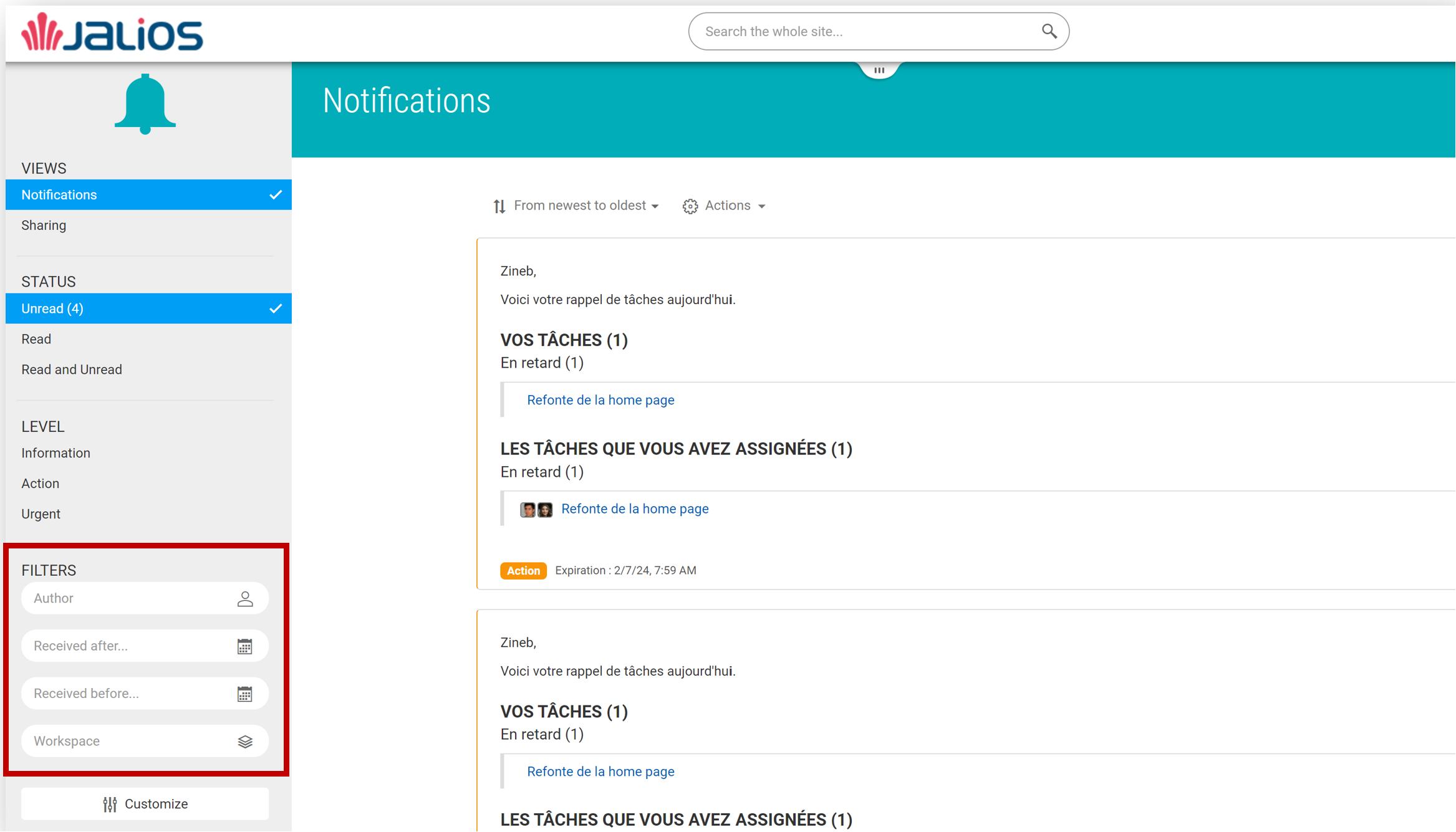1456x832 pixels.
Task: Select the Notifications view
Action: tap(148, 195)
